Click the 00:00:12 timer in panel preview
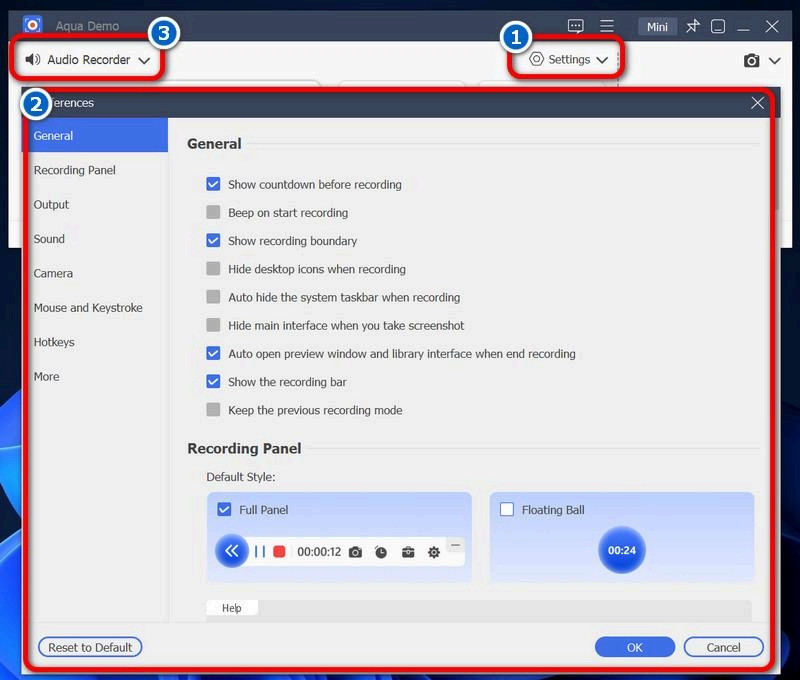Screen dimensions: 800x680 [319, 551]
